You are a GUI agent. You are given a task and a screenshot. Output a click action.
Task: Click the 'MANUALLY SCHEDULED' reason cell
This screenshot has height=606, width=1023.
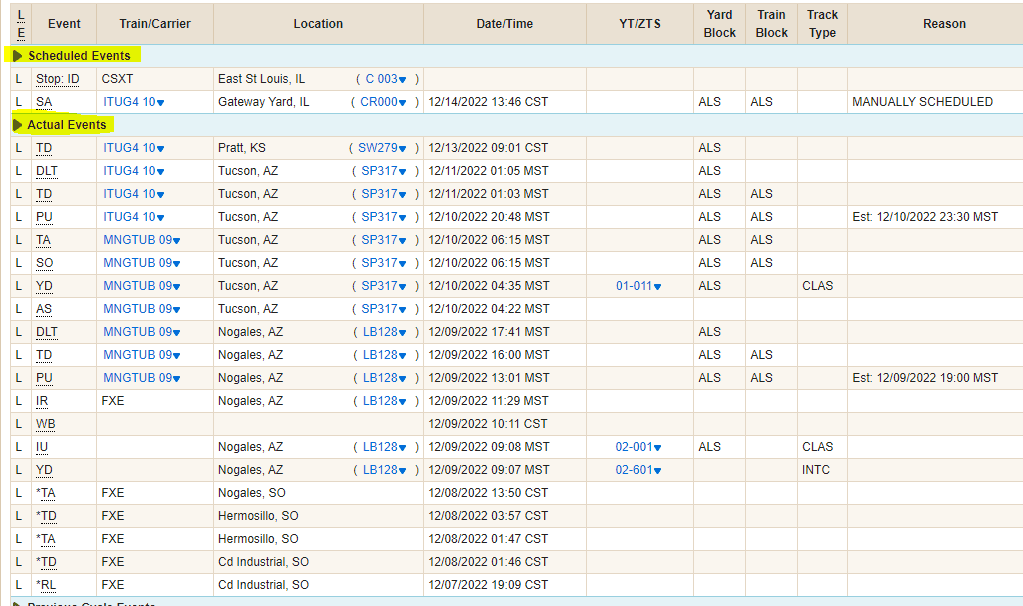pos(922,102)
